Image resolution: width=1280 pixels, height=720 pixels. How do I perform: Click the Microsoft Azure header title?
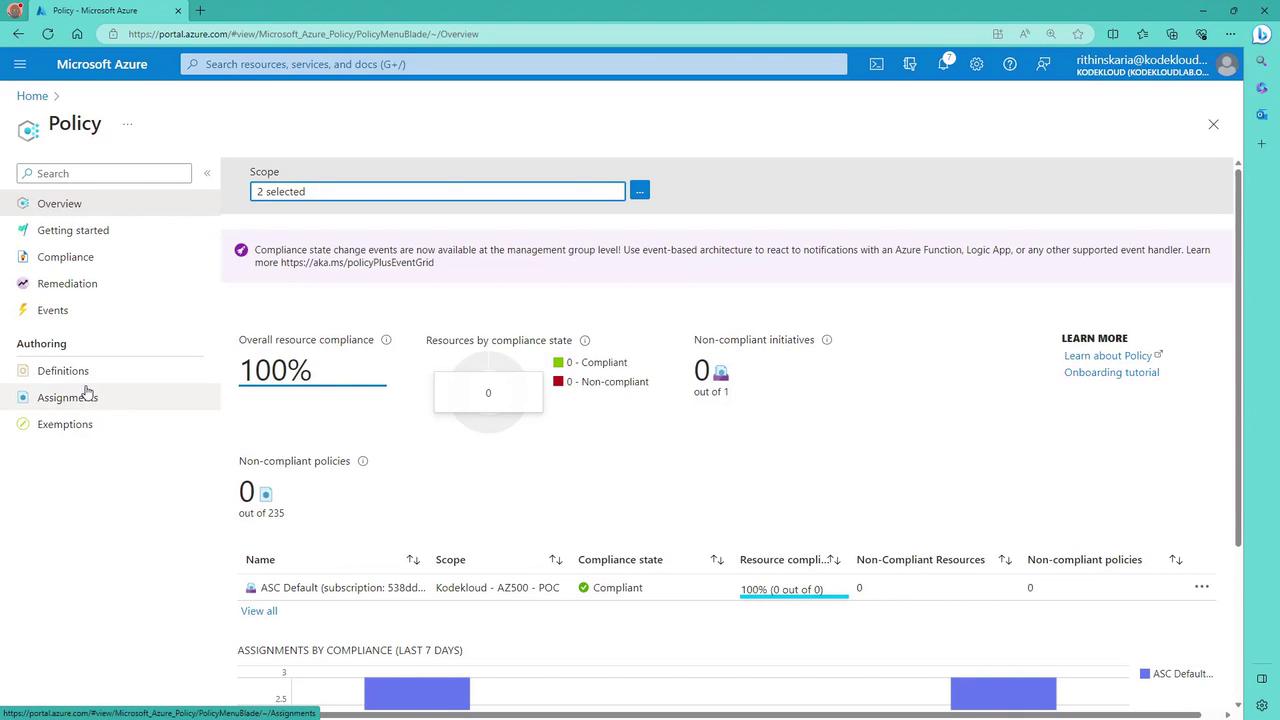point(102,64)
